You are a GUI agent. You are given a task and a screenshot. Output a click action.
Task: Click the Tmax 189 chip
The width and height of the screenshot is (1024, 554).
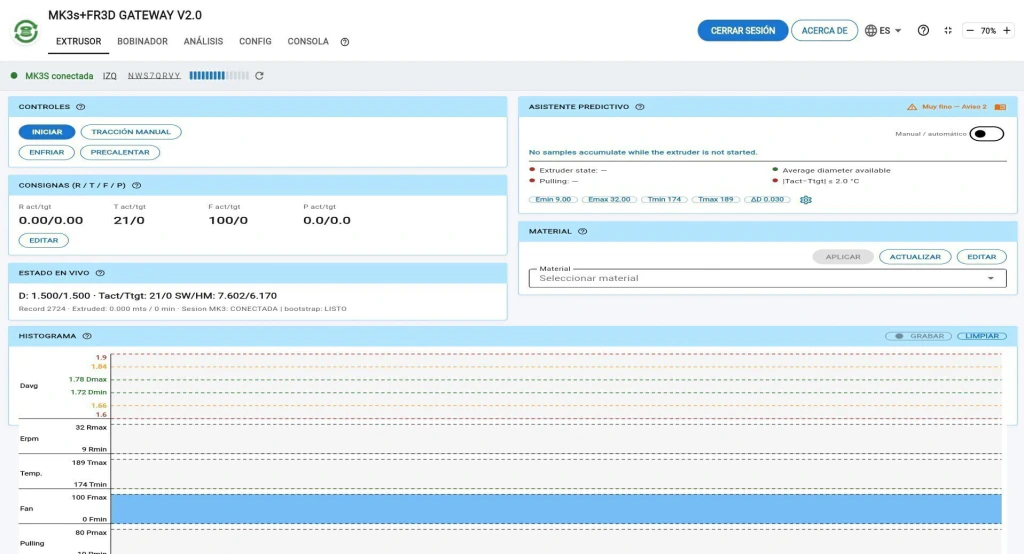[x=716, y=199]
